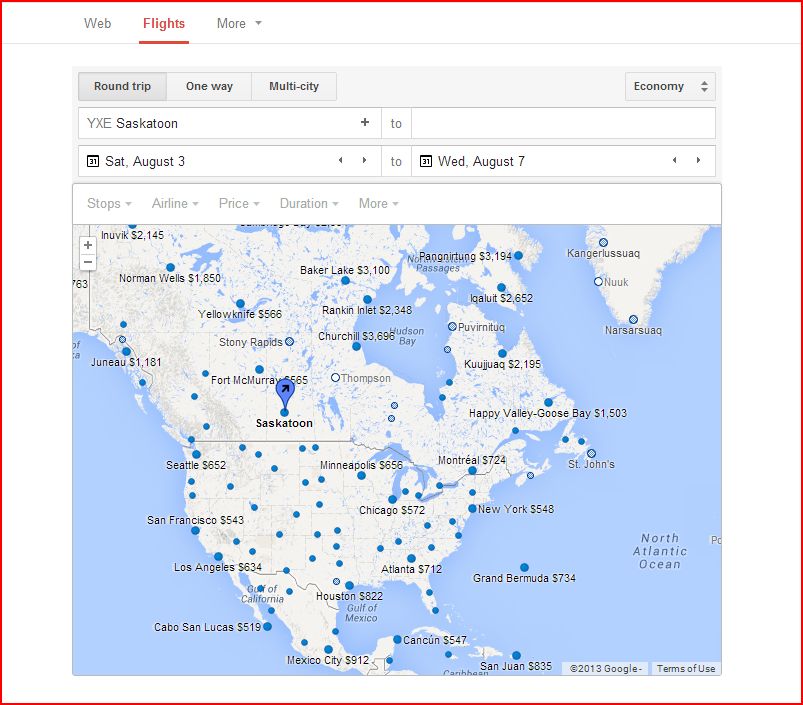This screenshot has height=705, width=803.
Task: Advance the return date with the right arrow
Action: [698, 160]
